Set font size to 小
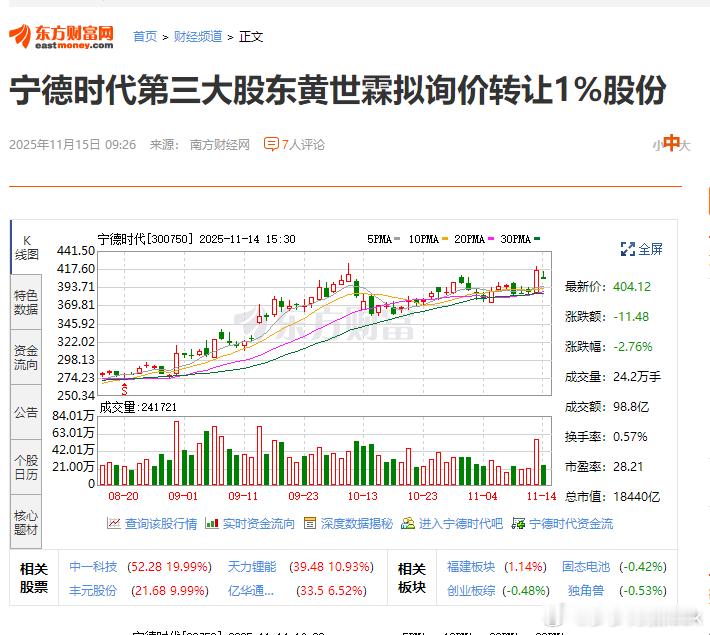Screen dimensions: 710x635 coord(657,145)
